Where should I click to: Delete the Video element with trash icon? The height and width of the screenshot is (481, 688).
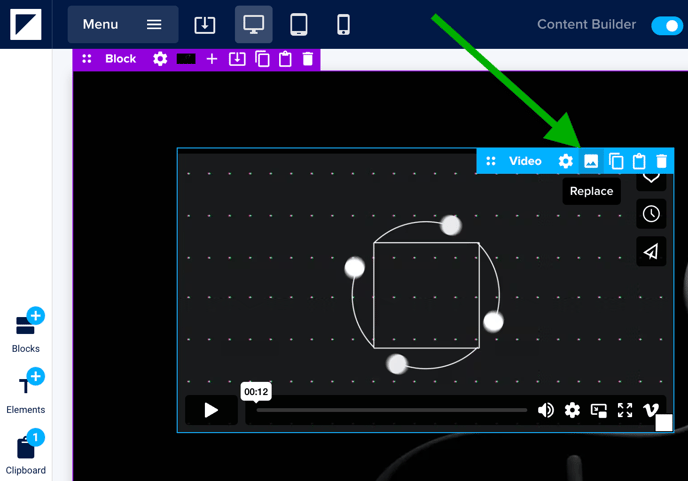(662, 161)
